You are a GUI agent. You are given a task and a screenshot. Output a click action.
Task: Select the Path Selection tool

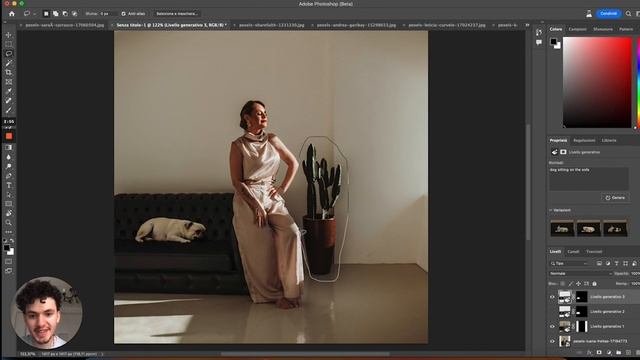click(9, 194)
